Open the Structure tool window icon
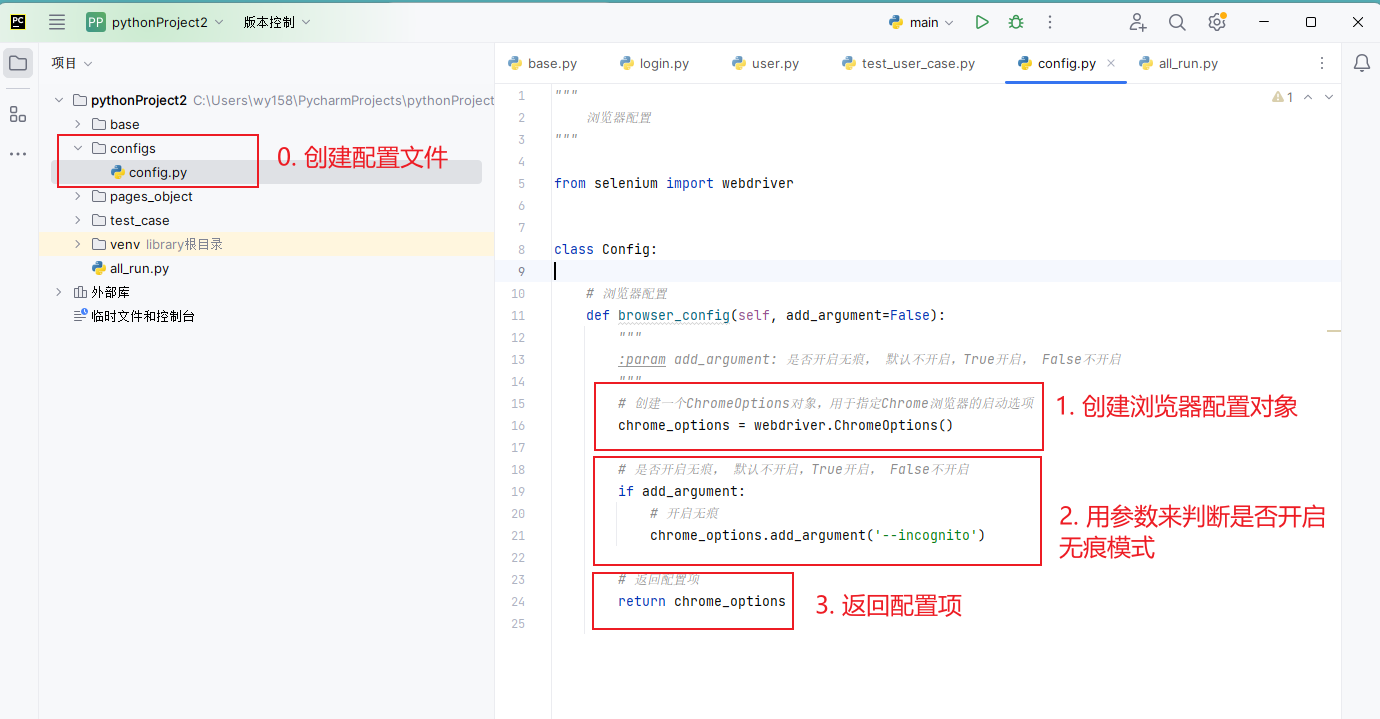1380x719 pixels. click(x=17, y=113)
